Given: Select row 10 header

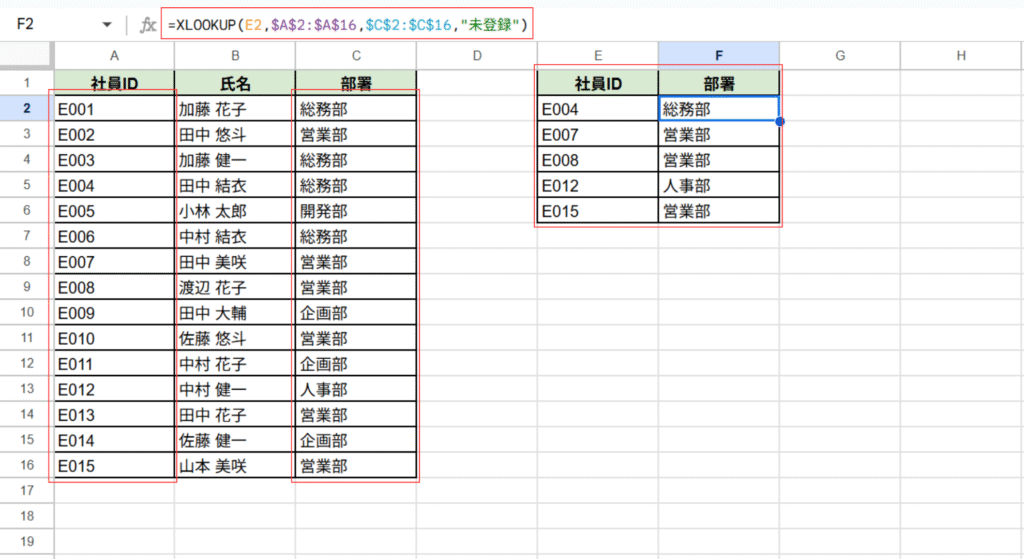Looking at the screenshot, I should [x=27, y=312].
